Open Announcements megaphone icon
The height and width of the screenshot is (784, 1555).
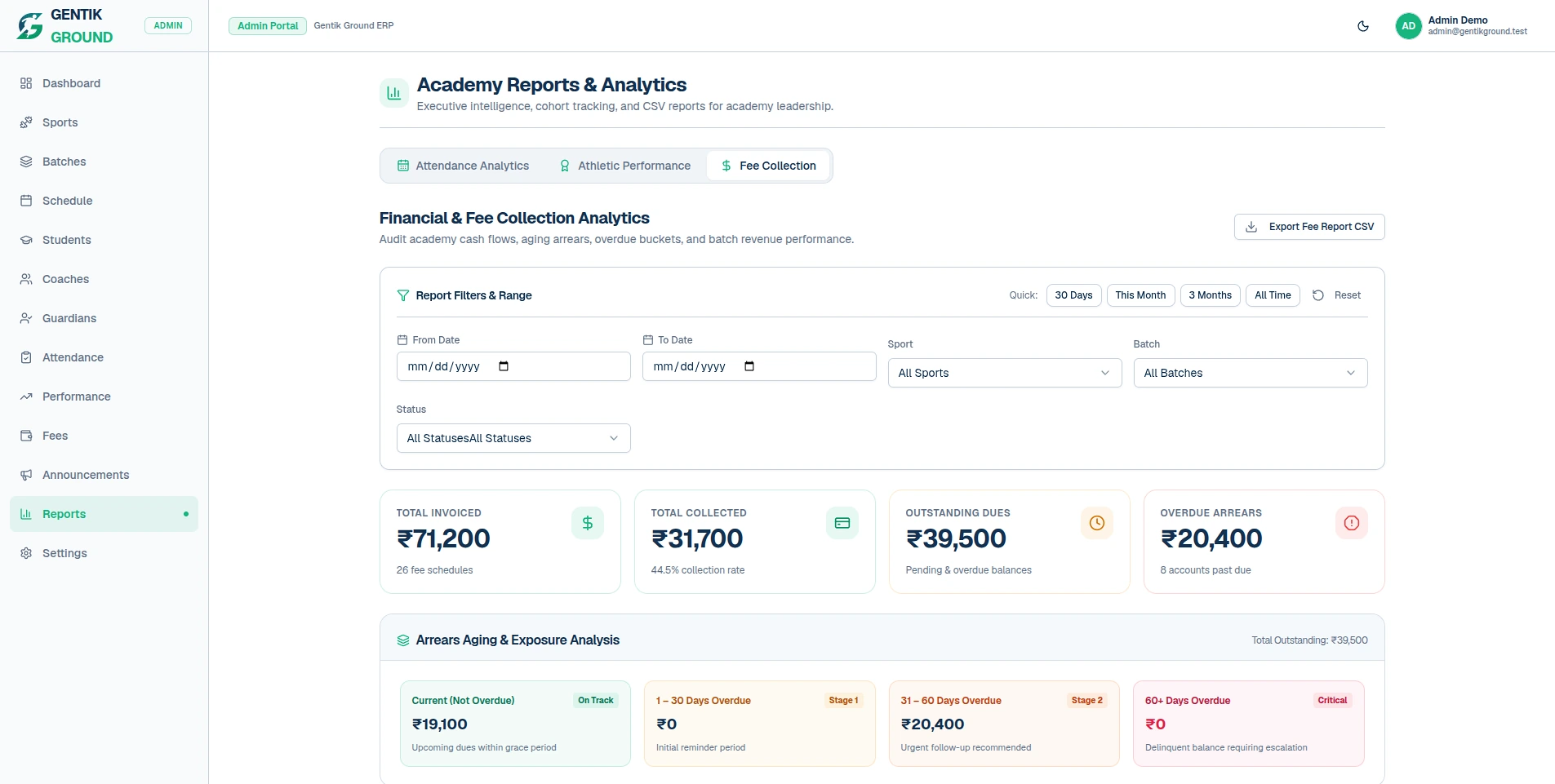[x=26, y=475]
